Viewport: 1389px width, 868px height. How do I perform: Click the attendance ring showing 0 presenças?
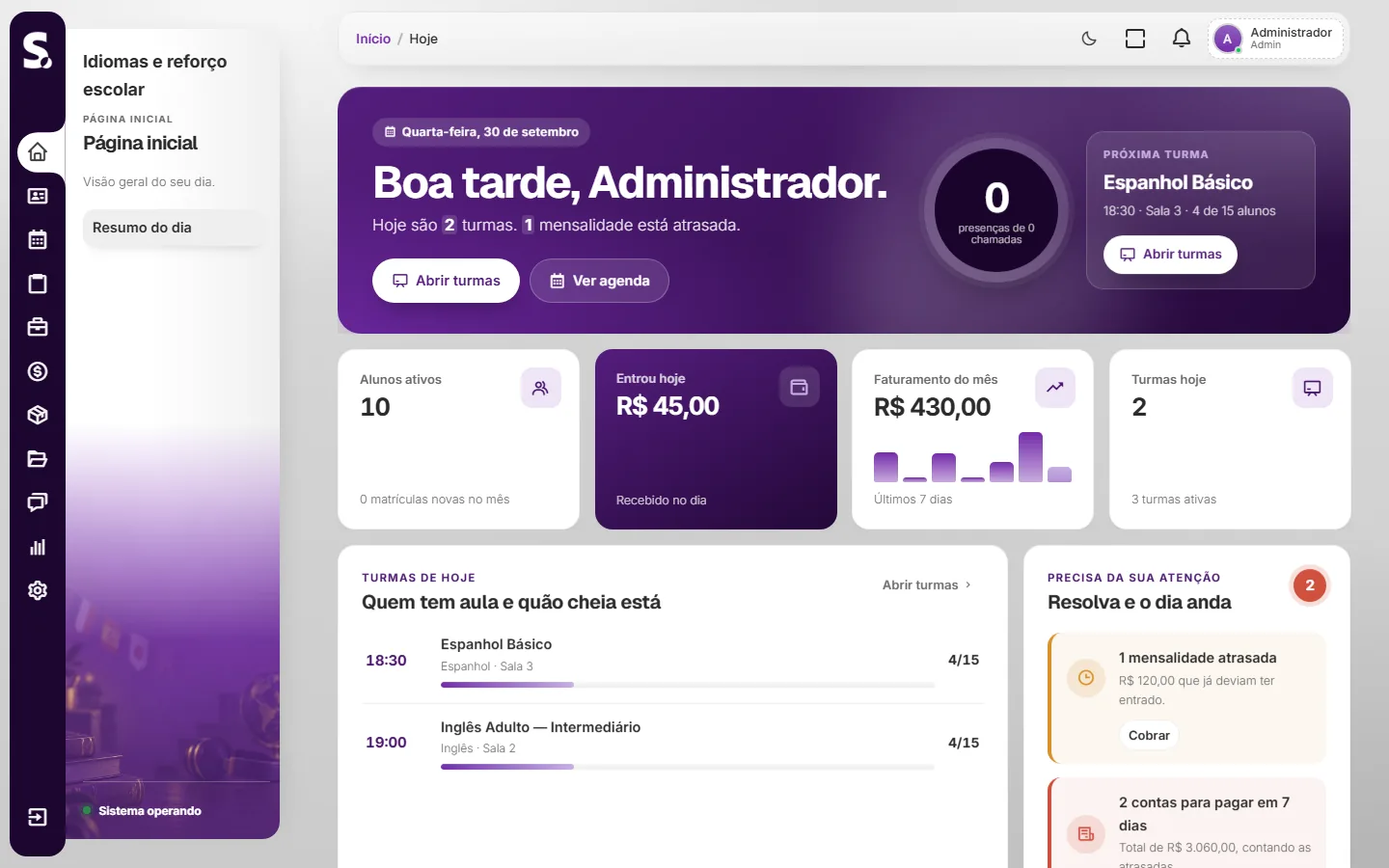coord(996,210)
